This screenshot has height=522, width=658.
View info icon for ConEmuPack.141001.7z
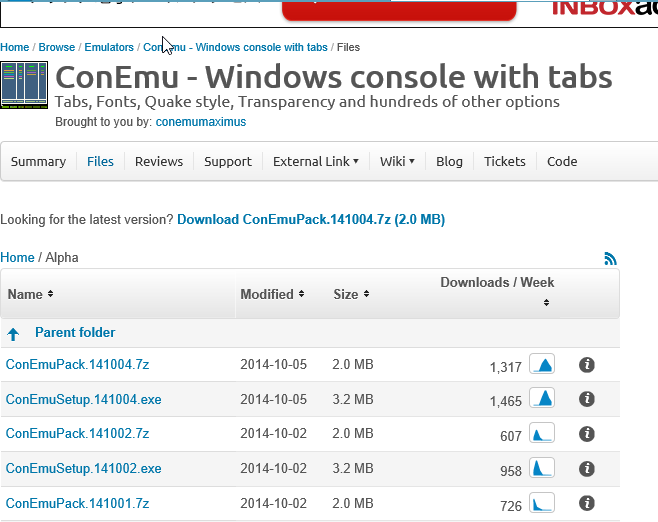587,503
